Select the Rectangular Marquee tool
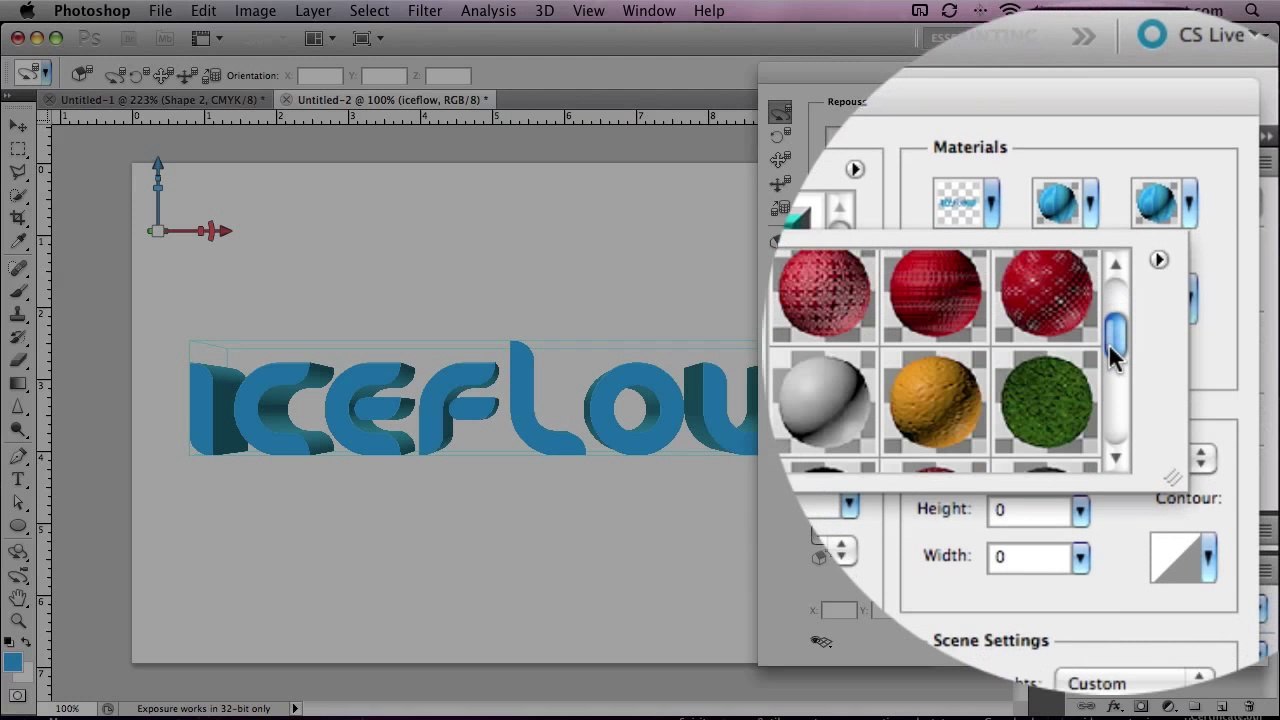 coord(18,149)
